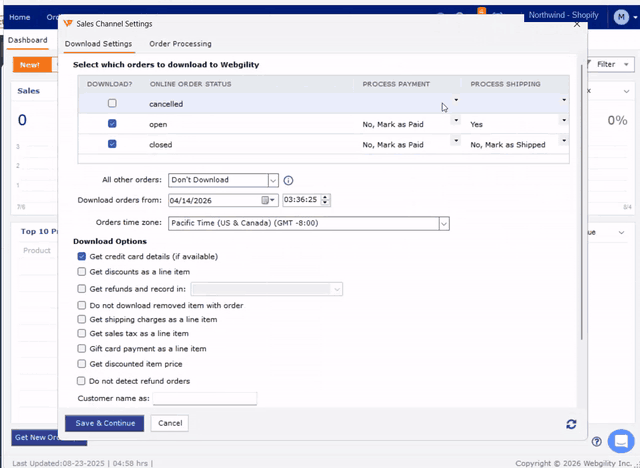
Task: Click the Last Updated status bar text
Action: [83, 463]
